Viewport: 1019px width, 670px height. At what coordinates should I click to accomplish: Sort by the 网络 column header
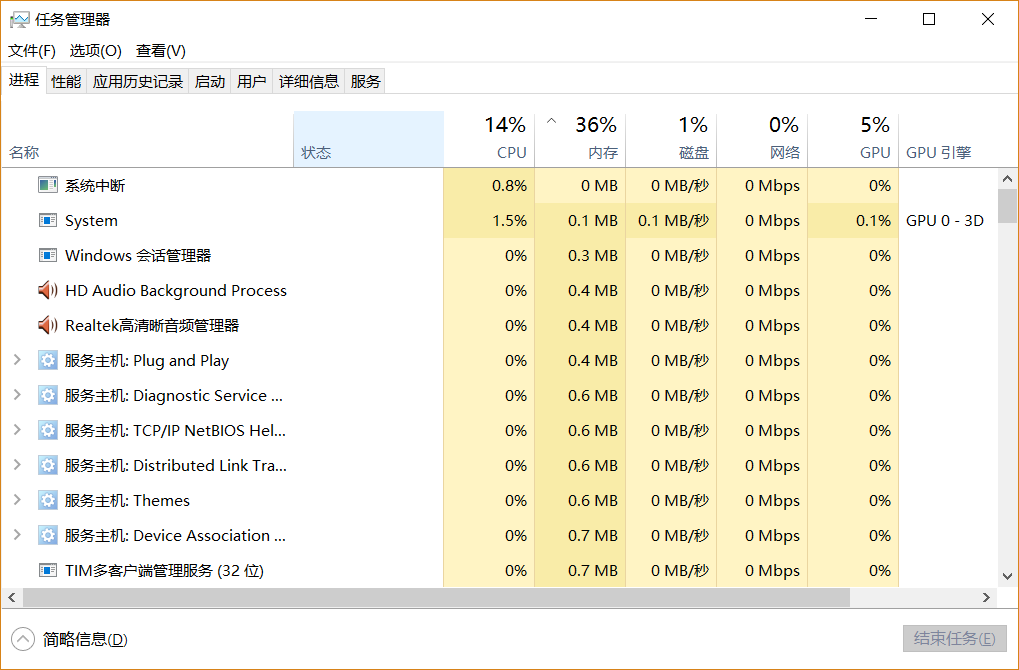pos(762,139)
